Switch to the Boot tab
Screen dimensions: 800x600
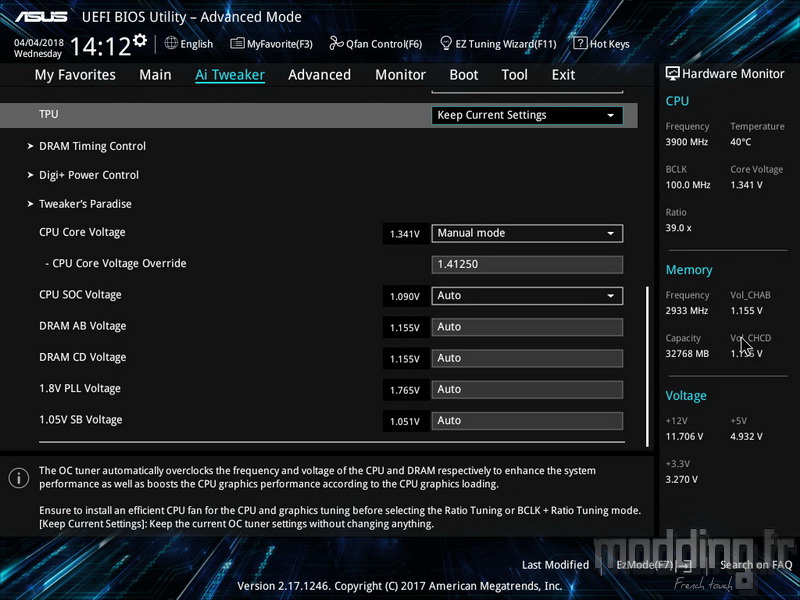coord(464,75)
